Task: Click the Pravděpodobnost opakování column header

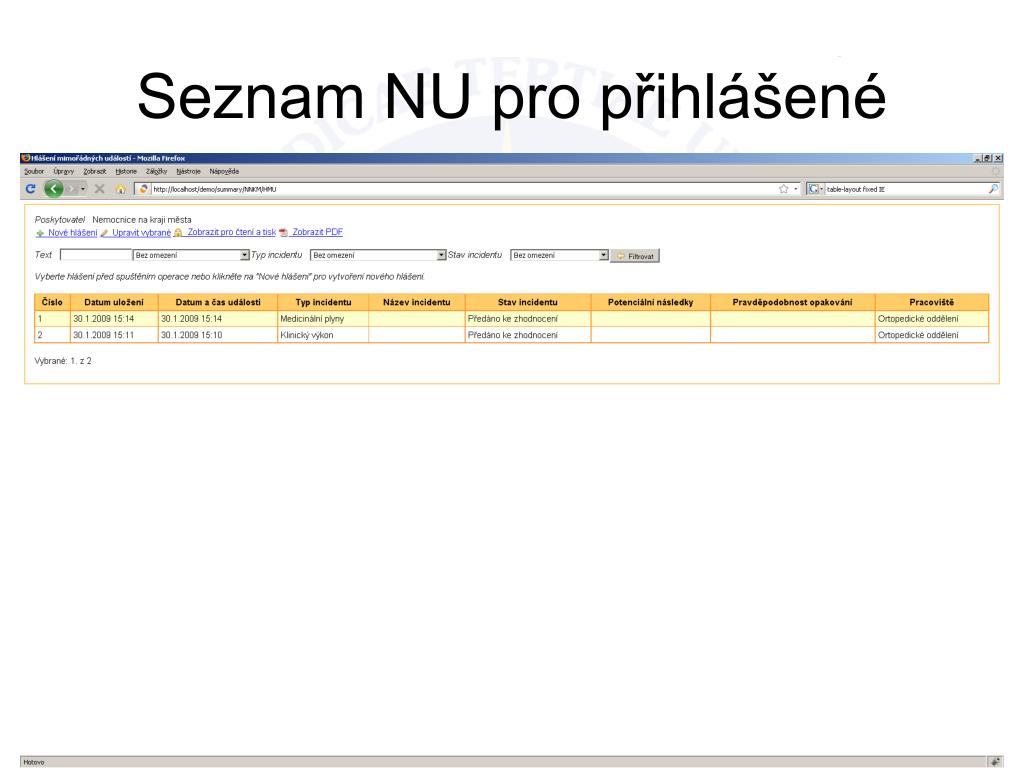Action: tap(792, 302)
